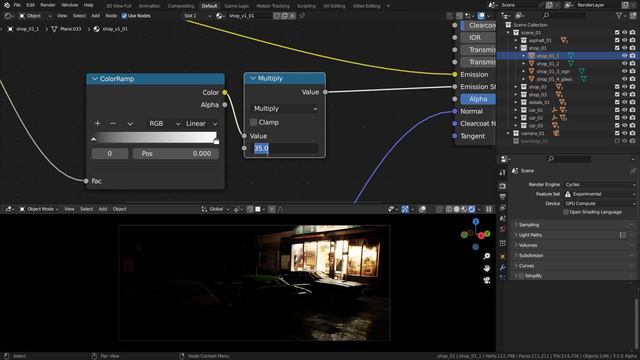The width and height of the screenshot is (640, 360).
Task: Remove a color stop with ColorRamp minus button
Action: click(113, 123)
